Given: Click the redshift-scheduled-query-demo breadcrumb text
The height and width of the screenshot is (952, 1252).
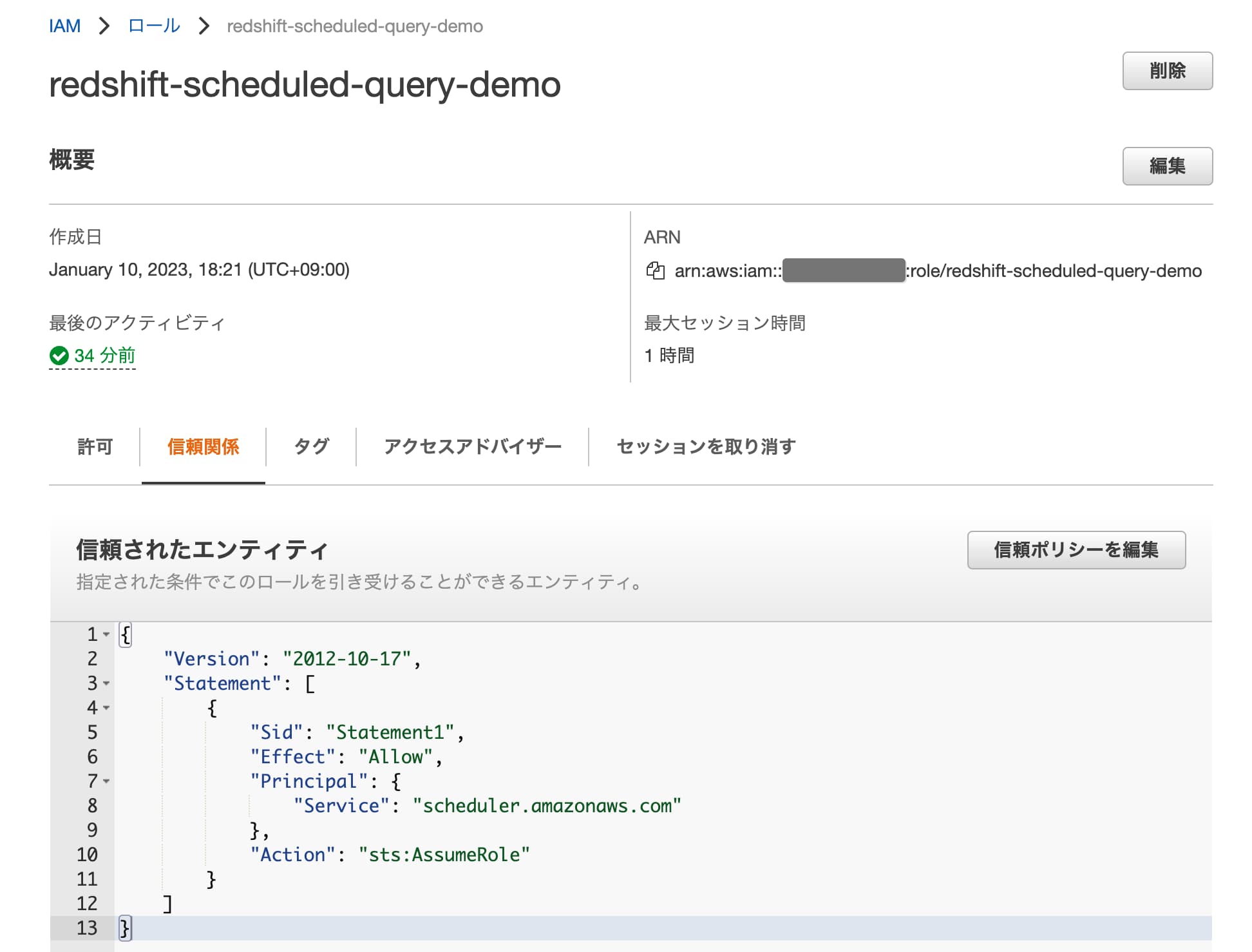Looking at the screenshot, I should 355,26.
